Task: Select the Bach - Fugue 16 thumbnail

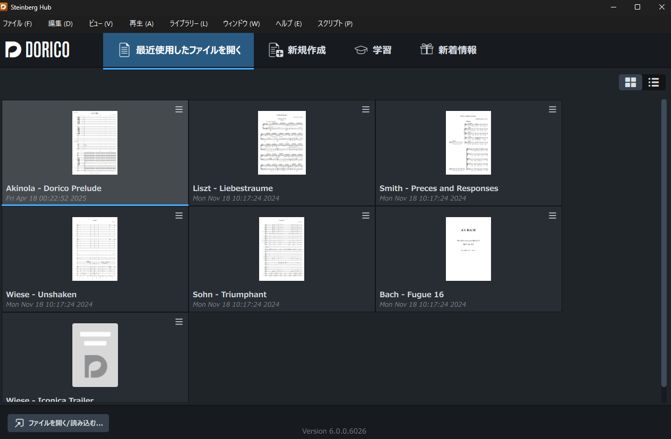Action: click(468, 249)
